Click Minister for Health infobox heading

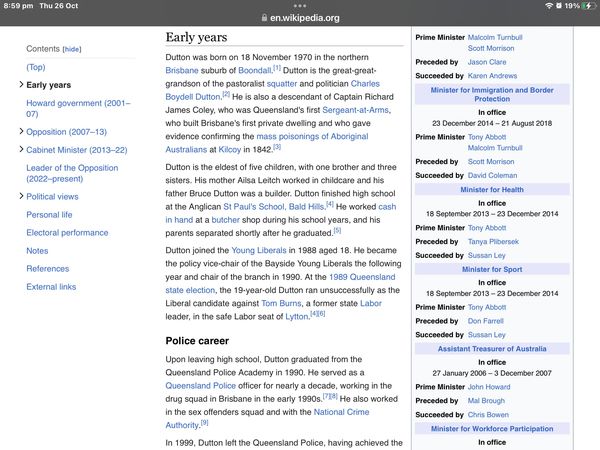pos(492,189)
